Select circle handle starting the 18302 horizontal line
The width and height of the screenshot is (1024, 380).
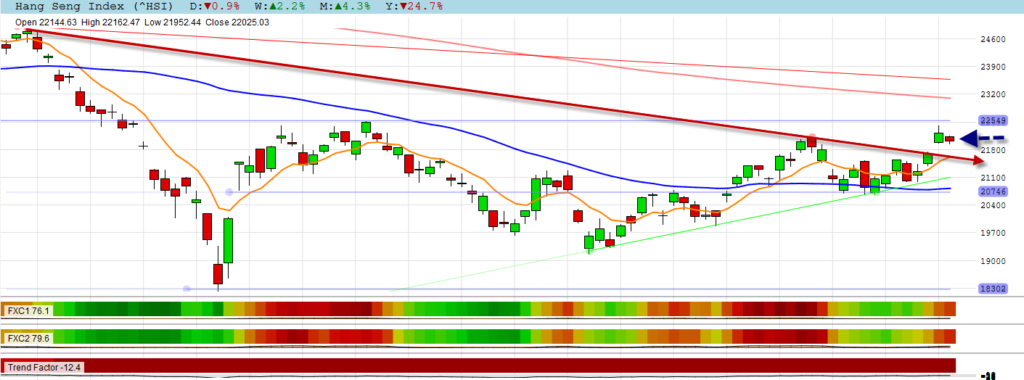[187, 288]
